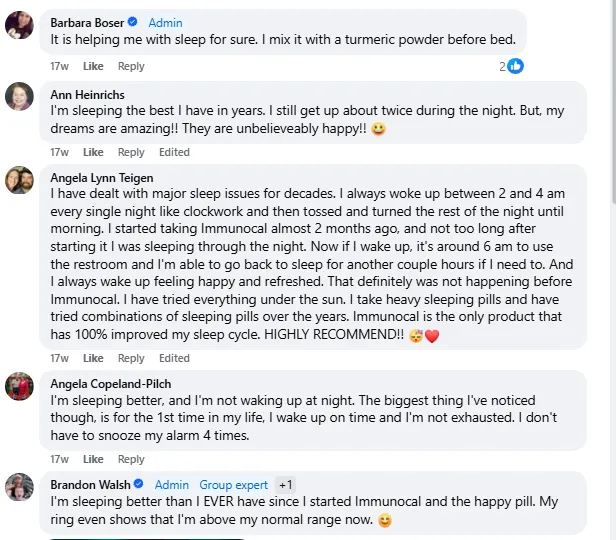Reply to Angela Lynn Teigen's comment
The width and height of the screenshot is (616, 540).
[131, 358]
